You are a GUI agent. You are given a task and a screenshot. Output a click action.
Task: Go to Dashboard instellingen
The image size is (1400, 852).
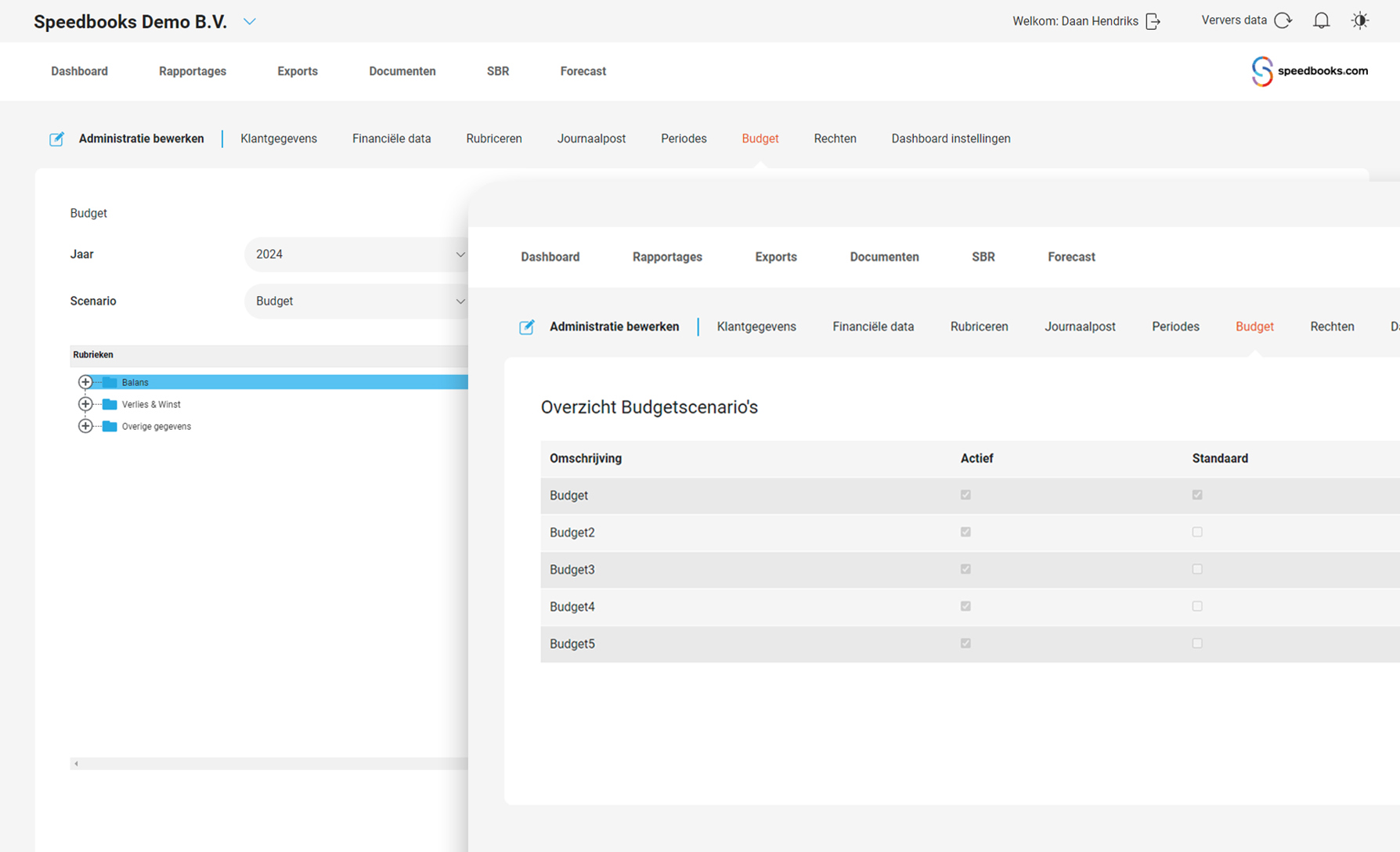click(x=951, y=139)
